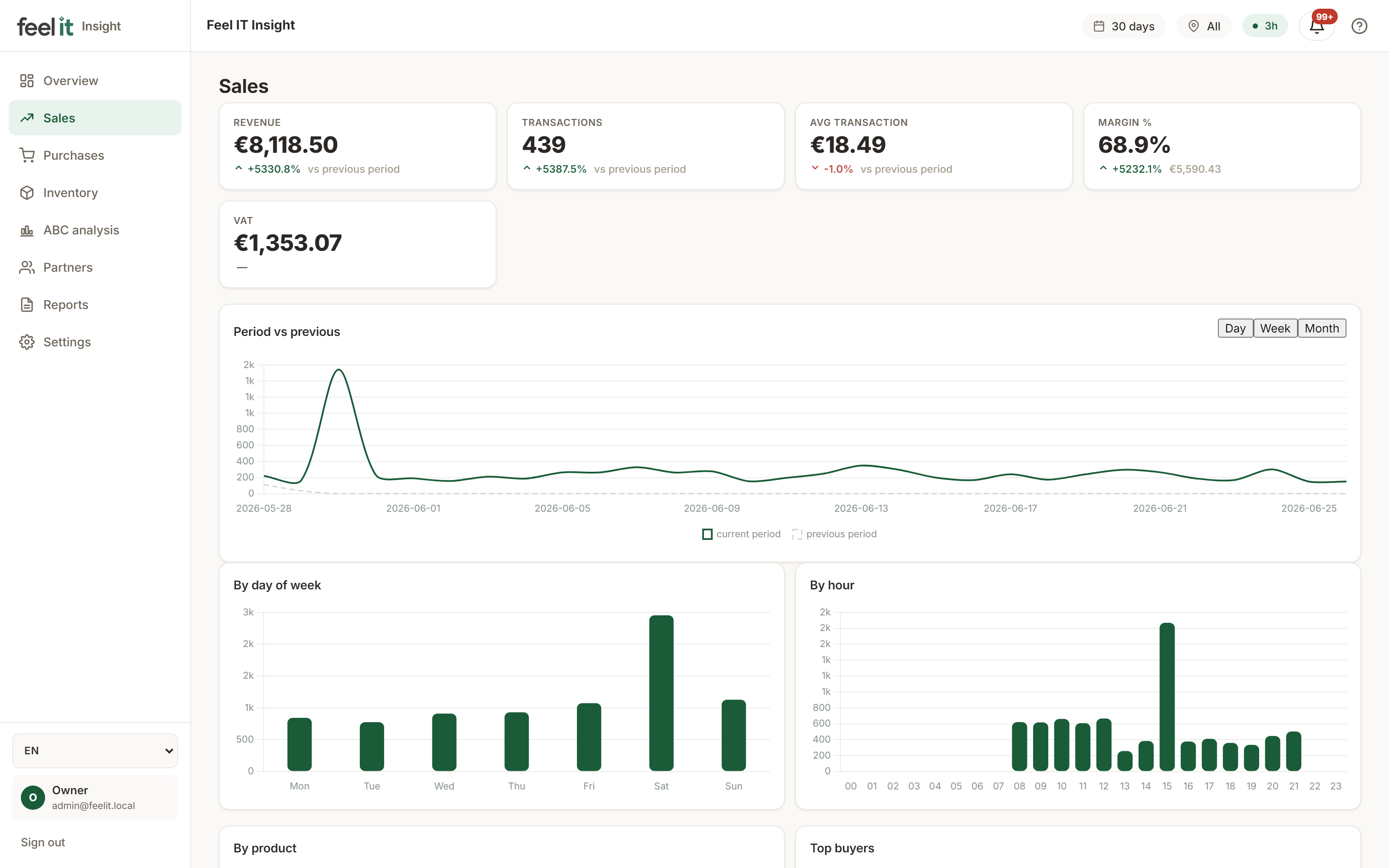Viewport: 1389px width, 868px height.
Task: Click the 21 hour bar in By hour chart
Action: (1294, 751)
